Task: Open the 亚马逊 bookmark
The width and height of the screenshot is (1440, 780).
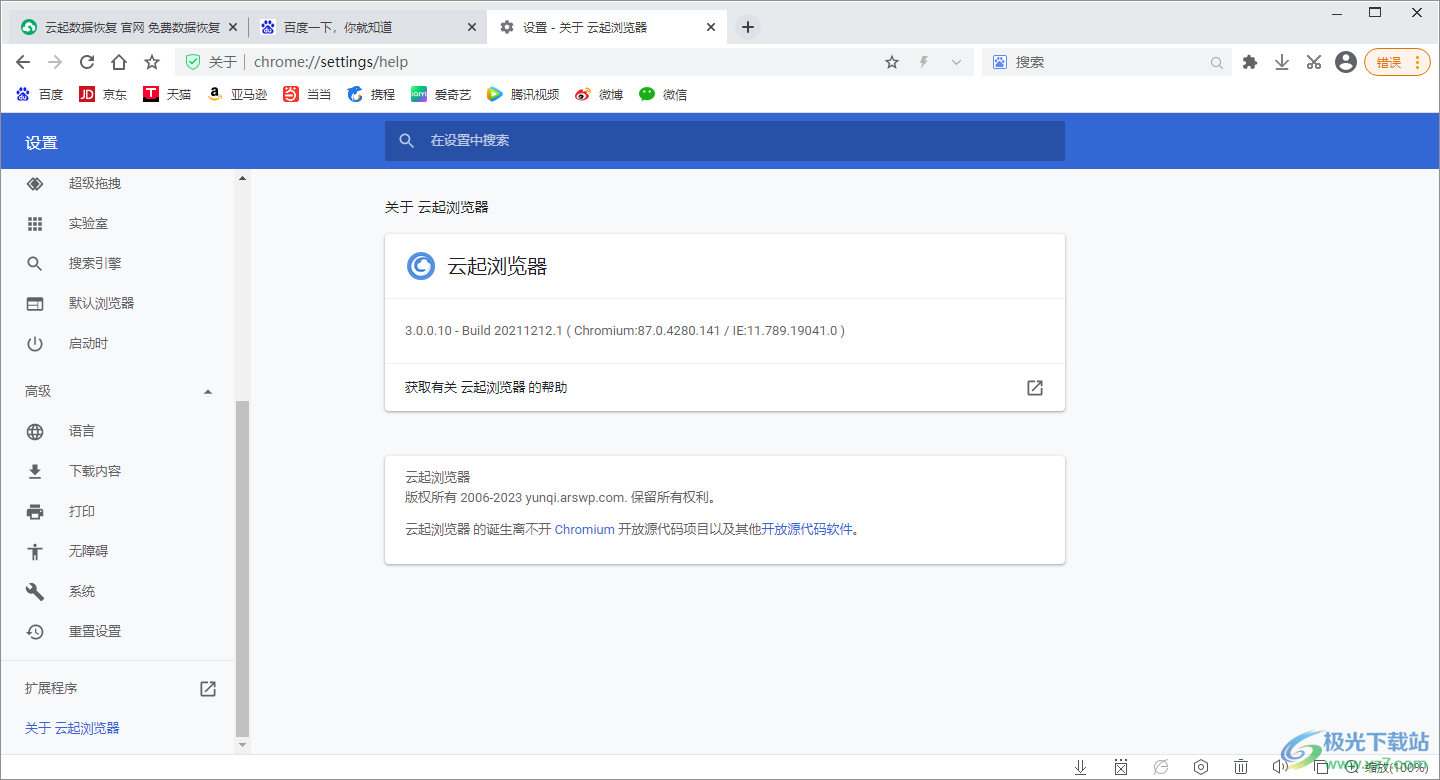Action: click(237, 94)
